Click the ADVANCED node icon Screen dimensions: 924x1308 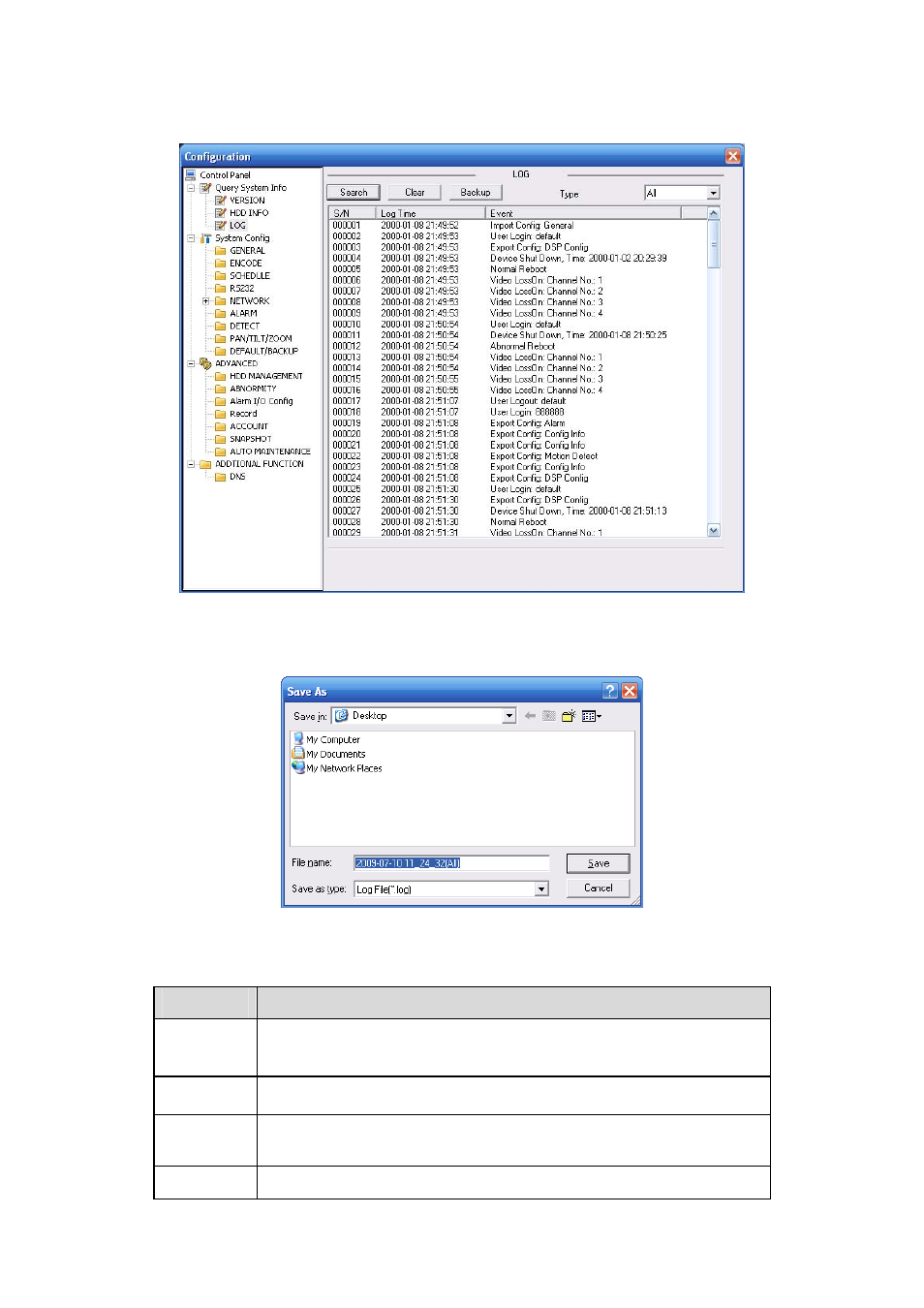click(205, 364)
